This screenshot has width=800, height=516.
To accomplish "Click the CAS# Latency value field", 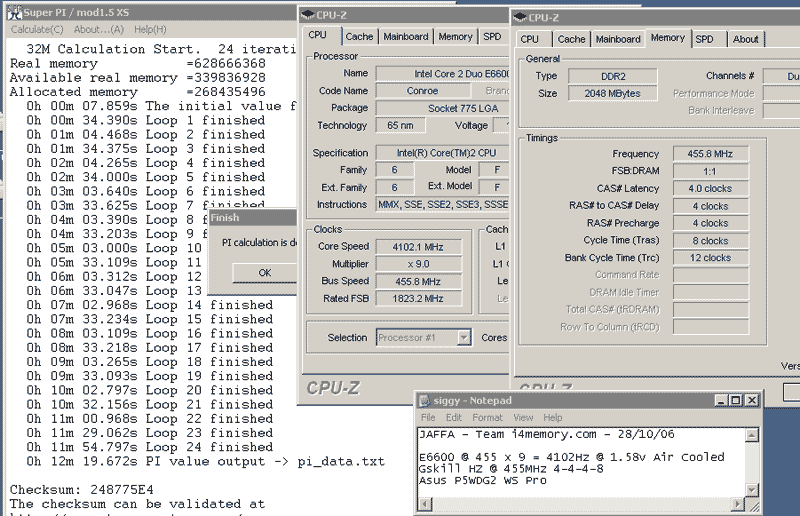I will (x=709, y=188).
